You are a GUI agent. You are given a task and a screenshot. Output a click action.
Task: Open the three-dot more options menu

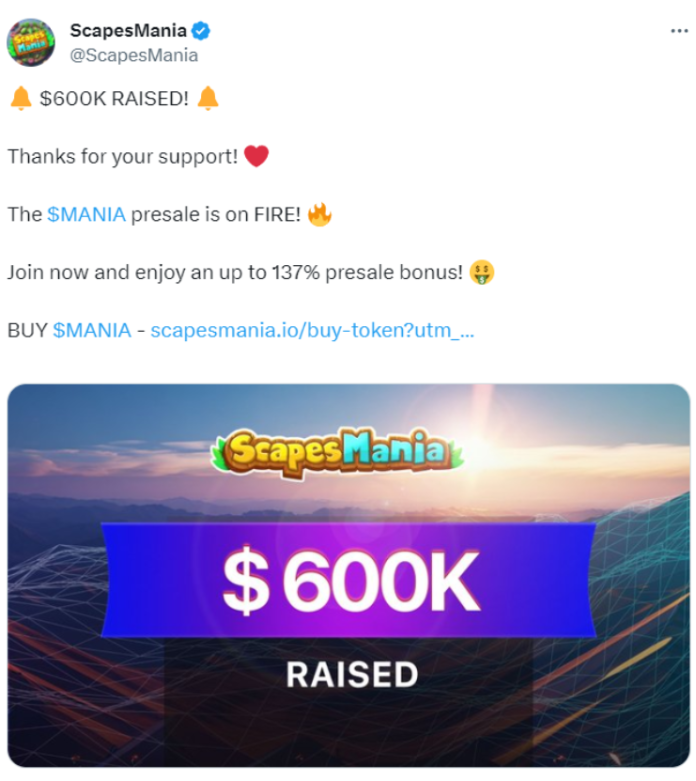[679, 31]
